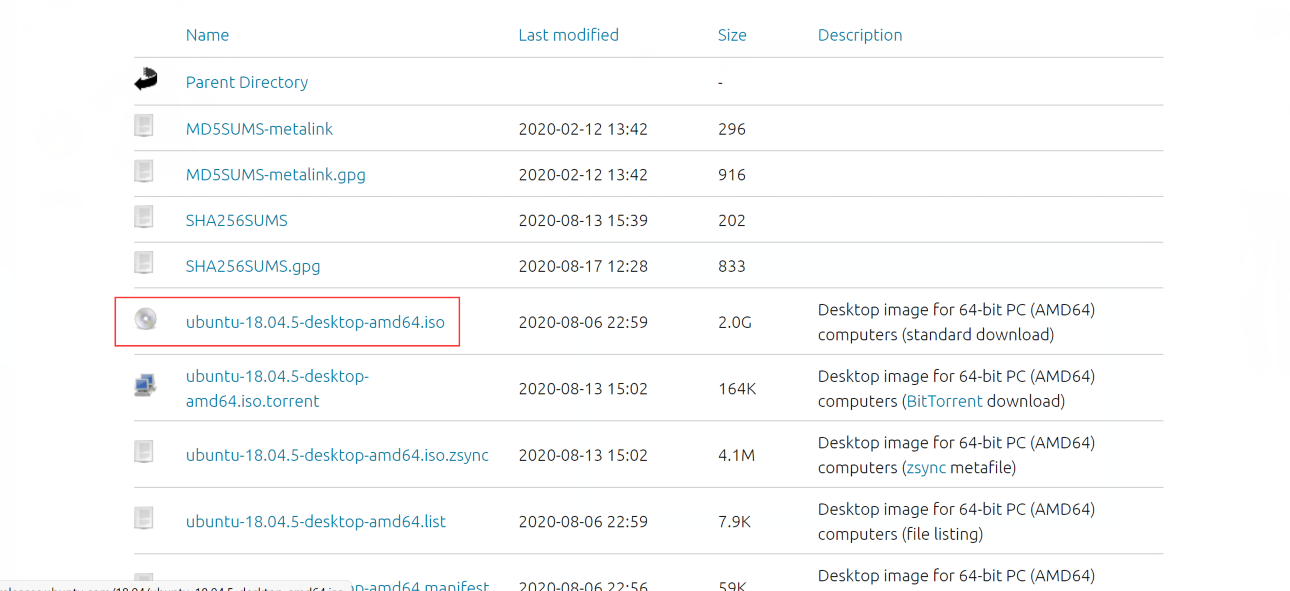Open the SHA256SUMS file link
This screenshot has height=591, width=1290.
[237, 220]
